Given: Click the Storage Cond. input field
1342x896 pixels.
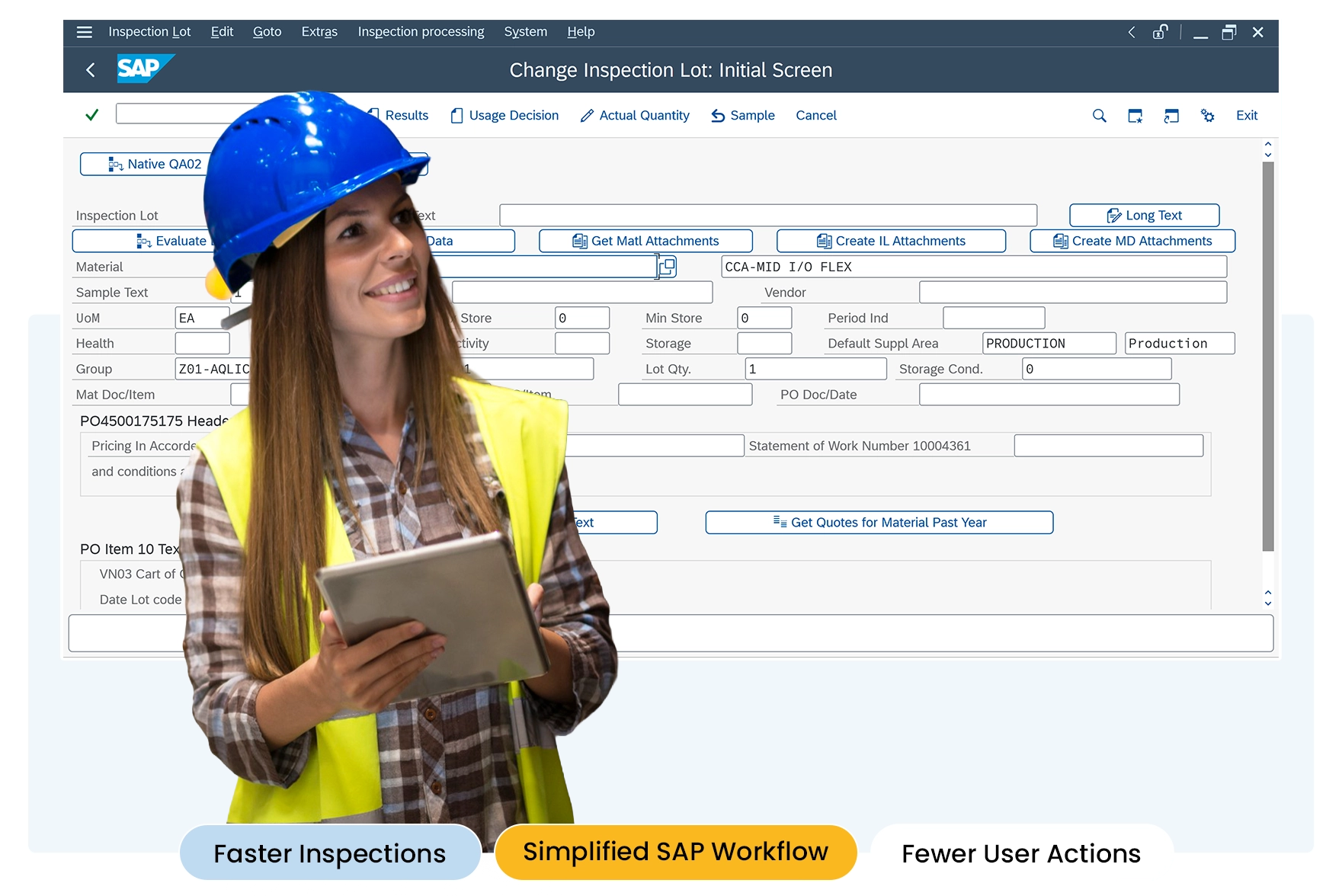Looking at the screenshot, I should pyautogui.click(x=1097, y=370).
